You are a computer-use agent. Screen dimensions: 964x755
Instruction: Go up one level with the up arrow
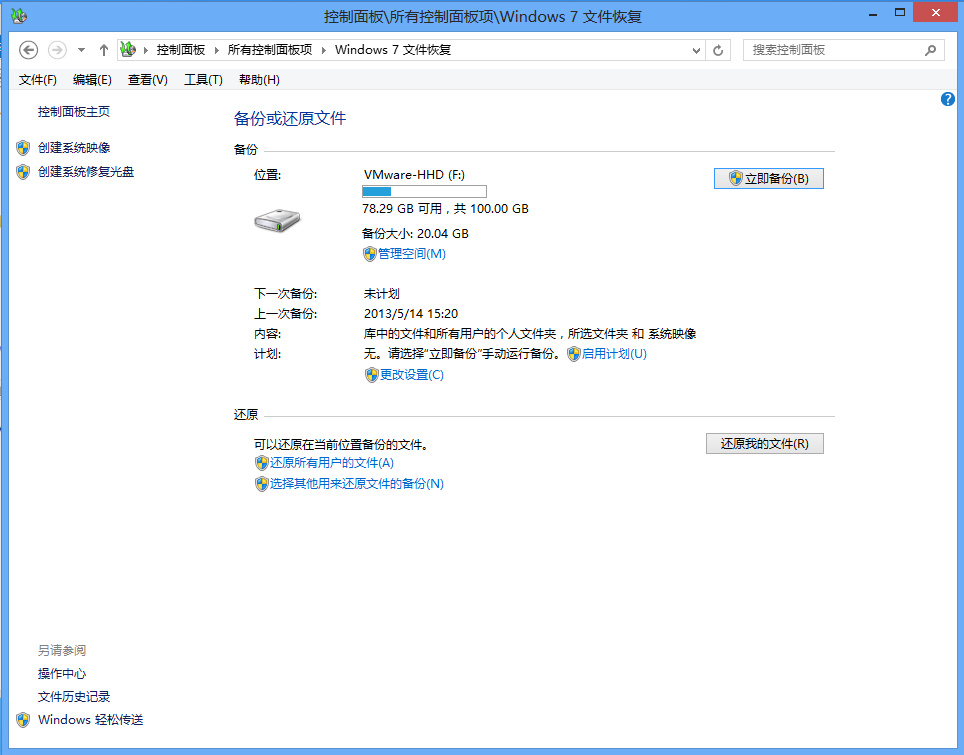(104, 50)
